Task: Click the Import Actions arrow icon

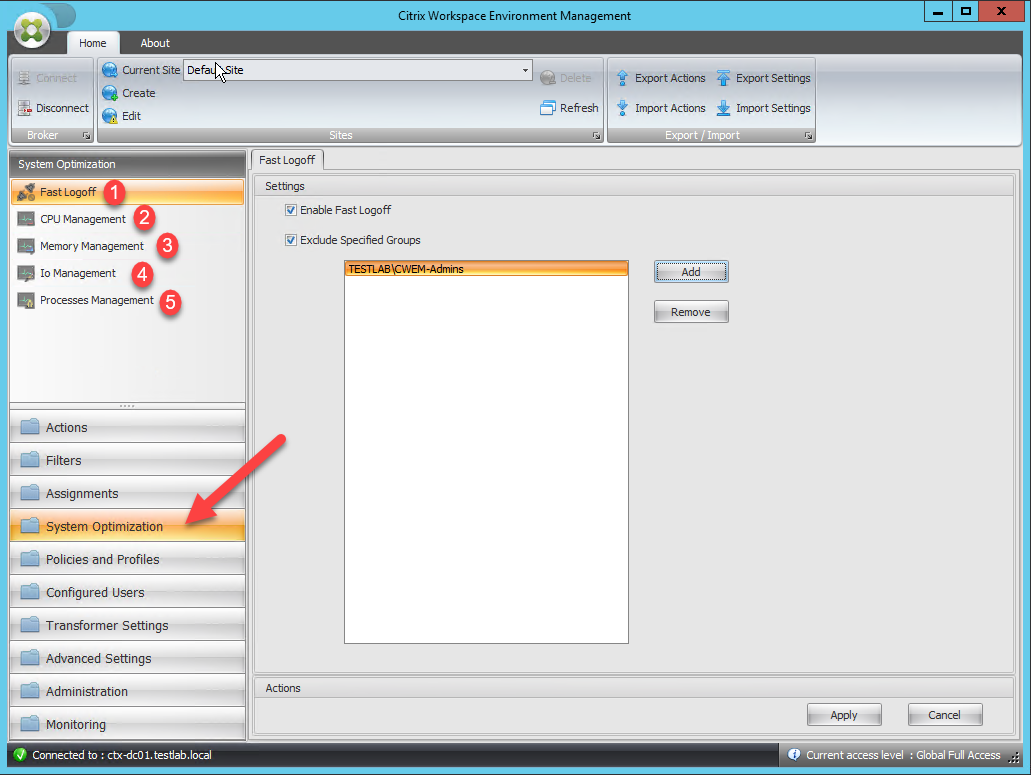Action: [622, 108]
